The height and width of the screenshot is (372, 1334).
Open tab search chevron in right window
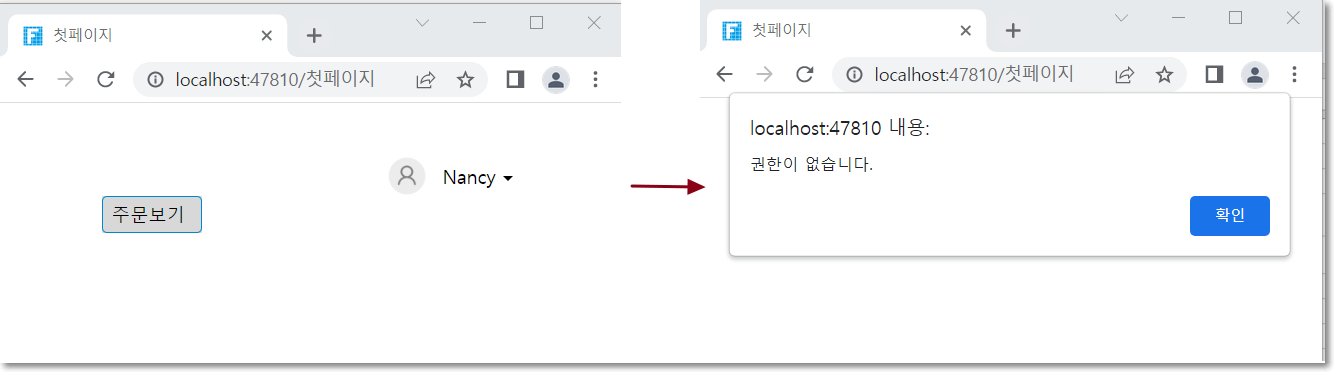click(x=1121, y=18)
